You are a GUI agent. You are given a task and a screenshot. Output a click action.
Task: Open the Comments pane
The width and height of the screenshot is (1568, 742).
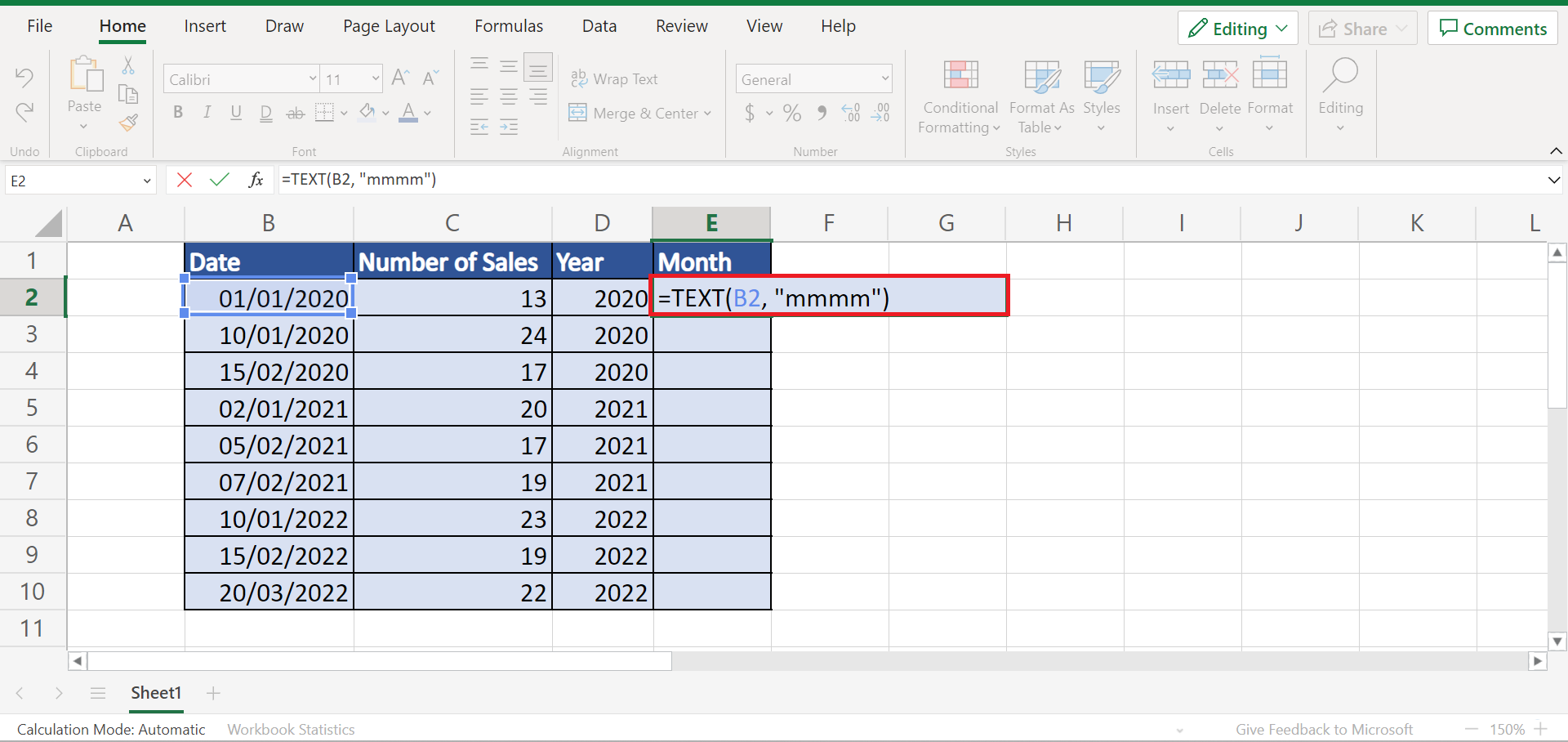(1491, 28)
